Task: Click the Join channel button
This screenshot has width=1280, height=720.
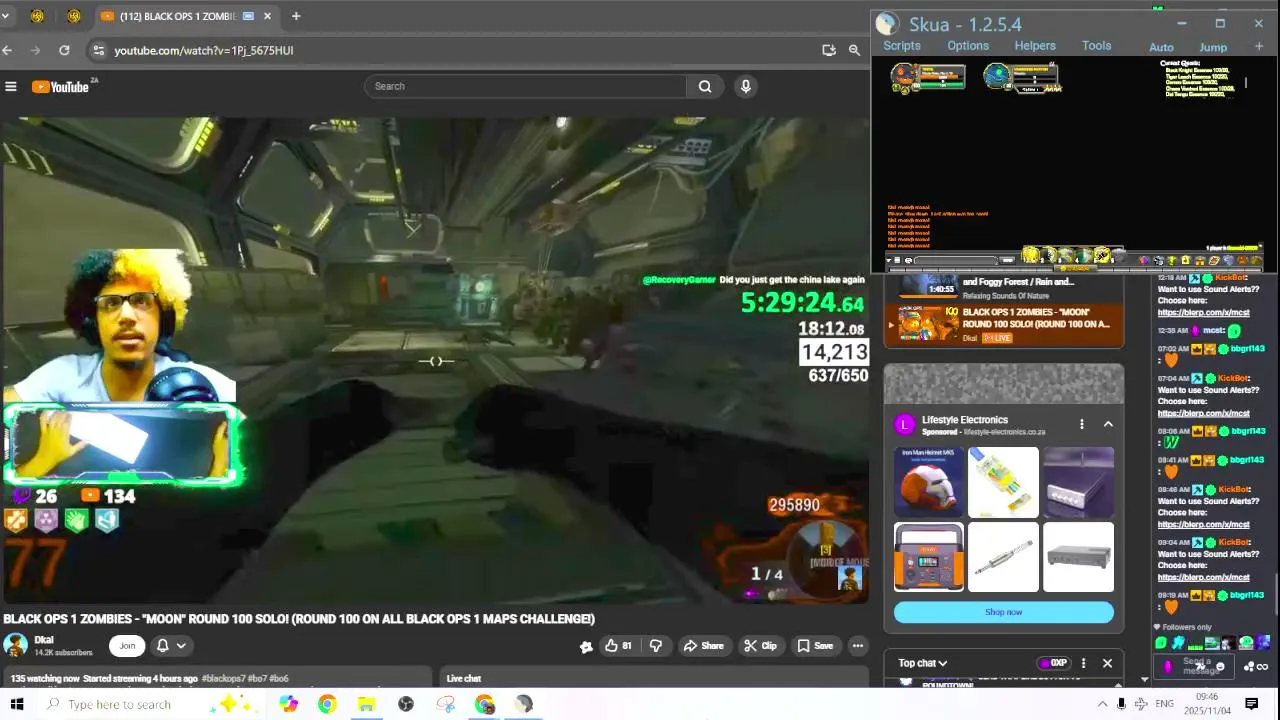Action: (127, 646)
